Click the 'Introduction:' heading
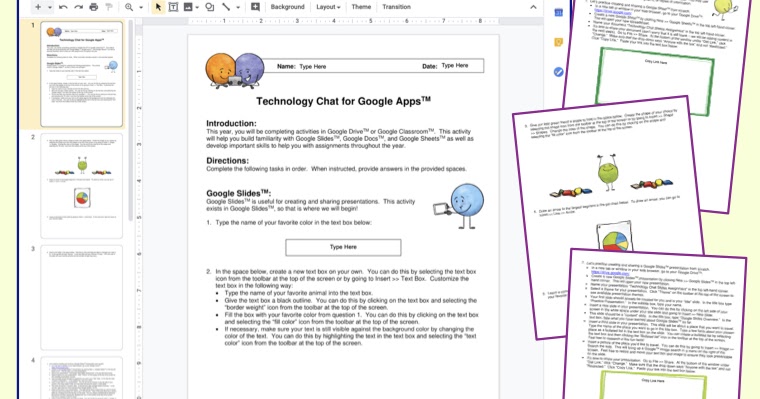The image size is (760, 399). coord(231,123)
